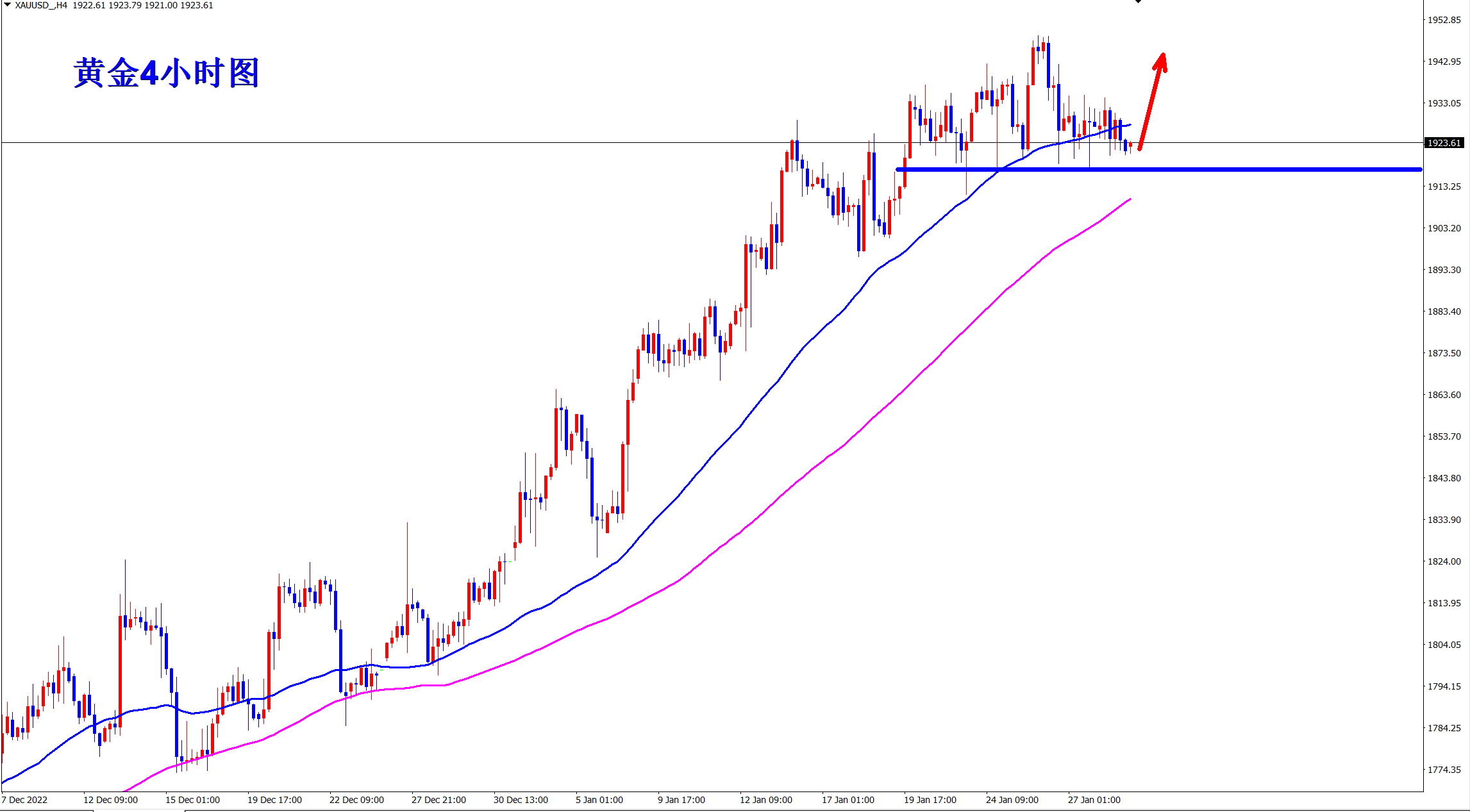Click the 12 Jan 09:00 time label
This screenshot has height=812, width=1470.
click(765, 800)
